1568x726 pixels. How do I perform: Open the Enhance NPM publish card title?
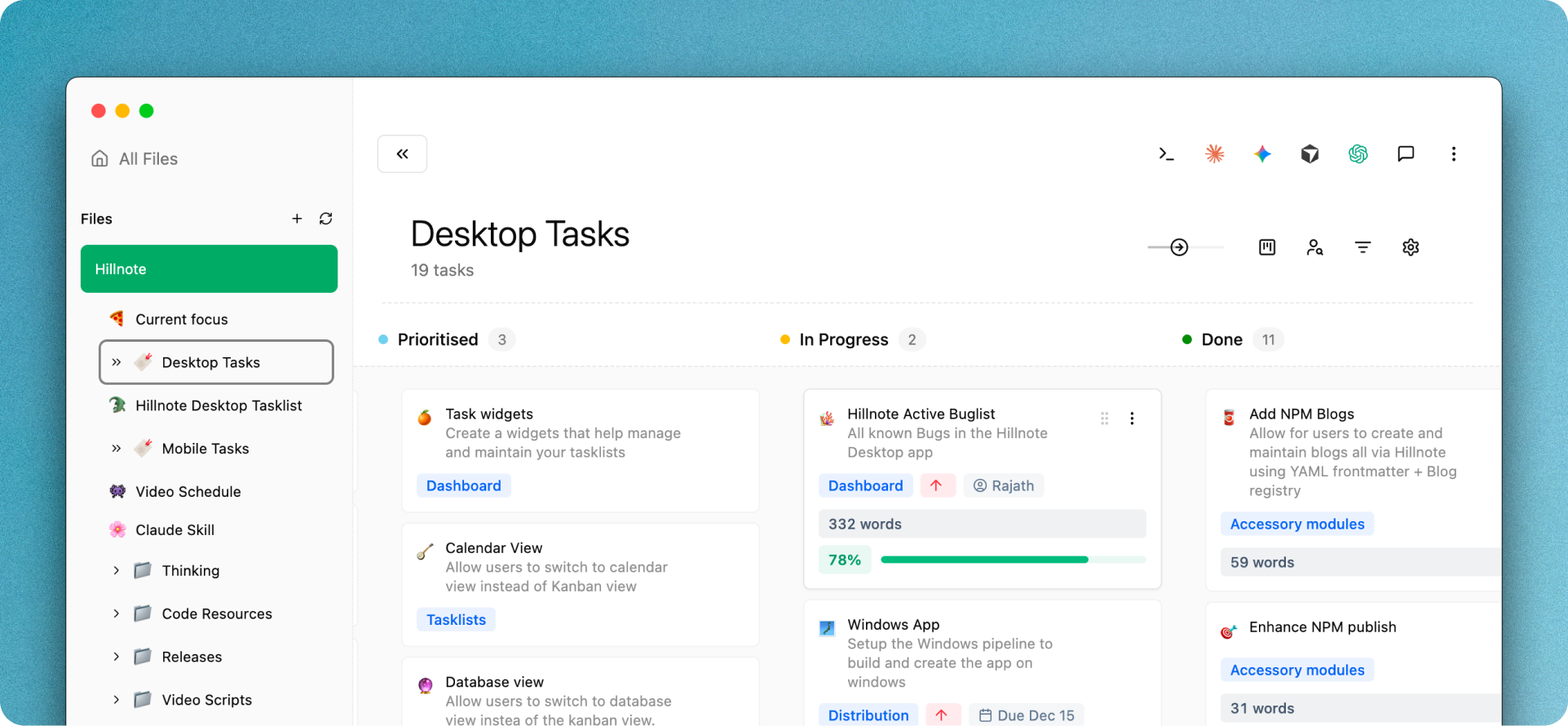pyautogui.click(x=1323, y=626)
